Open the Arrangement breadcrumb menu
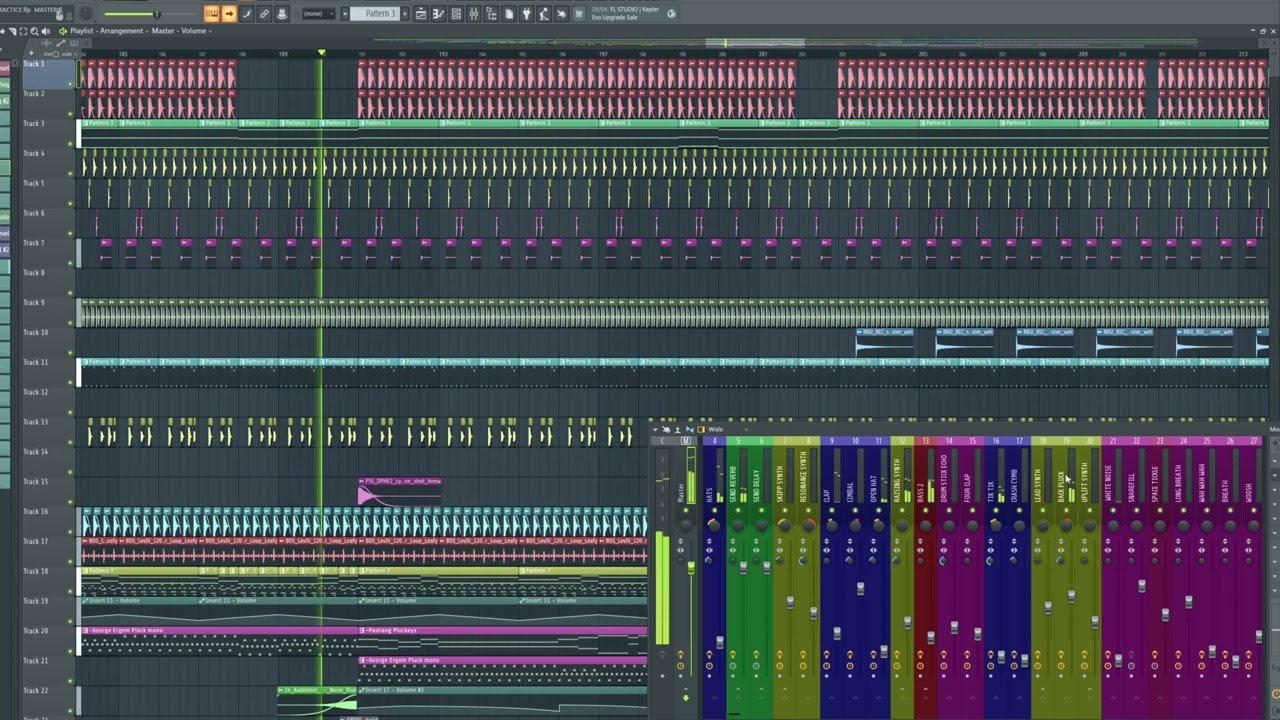Image resolution: width=1280 pixels, height=720 pixels. coord(122,31)
